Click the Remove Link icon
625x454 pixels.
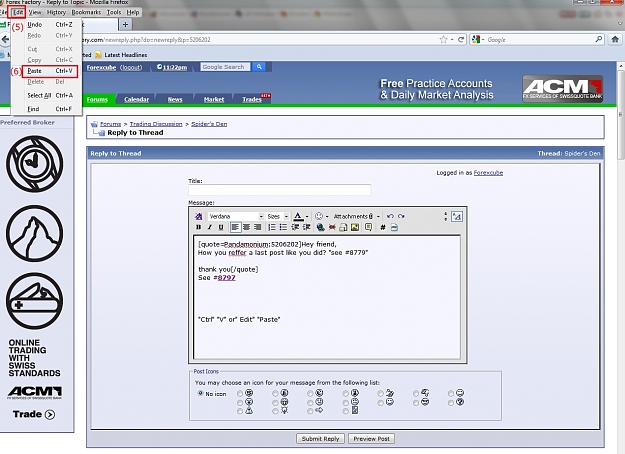(x=332, y=227)
